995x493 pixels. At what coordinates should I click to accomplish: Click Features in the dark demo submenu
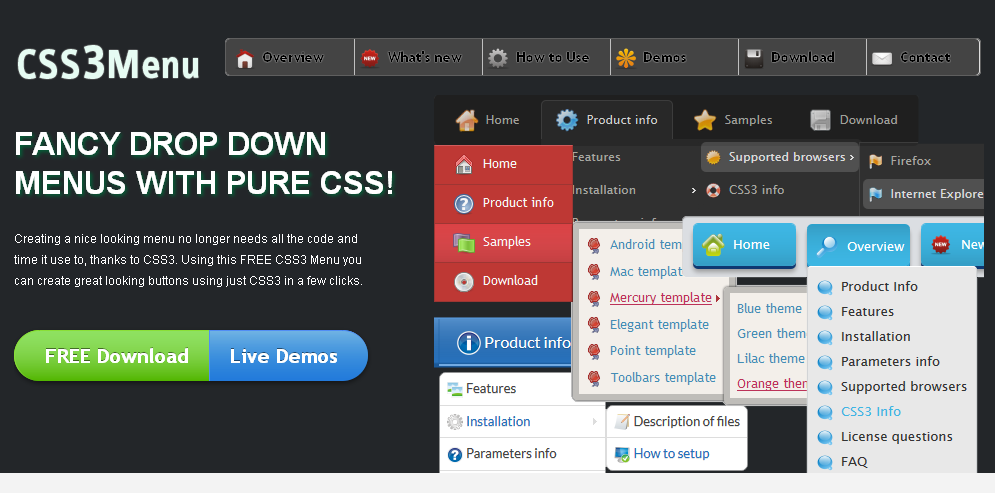pyautogui.click(x=596, y=157)
